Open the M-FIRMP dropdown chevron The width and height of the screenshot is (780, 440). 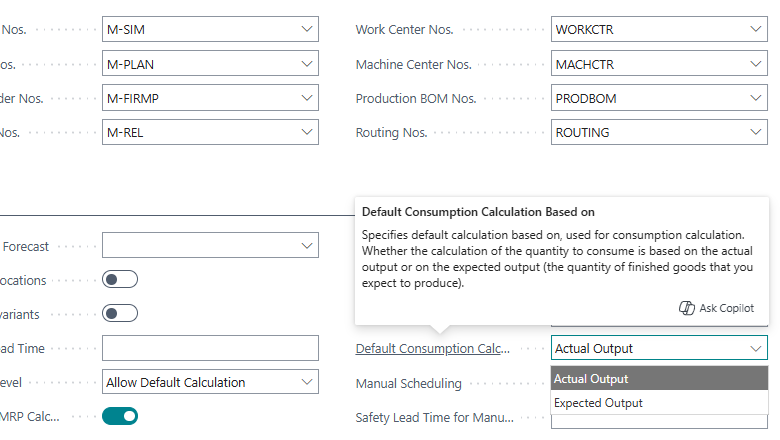pos(306,98)
